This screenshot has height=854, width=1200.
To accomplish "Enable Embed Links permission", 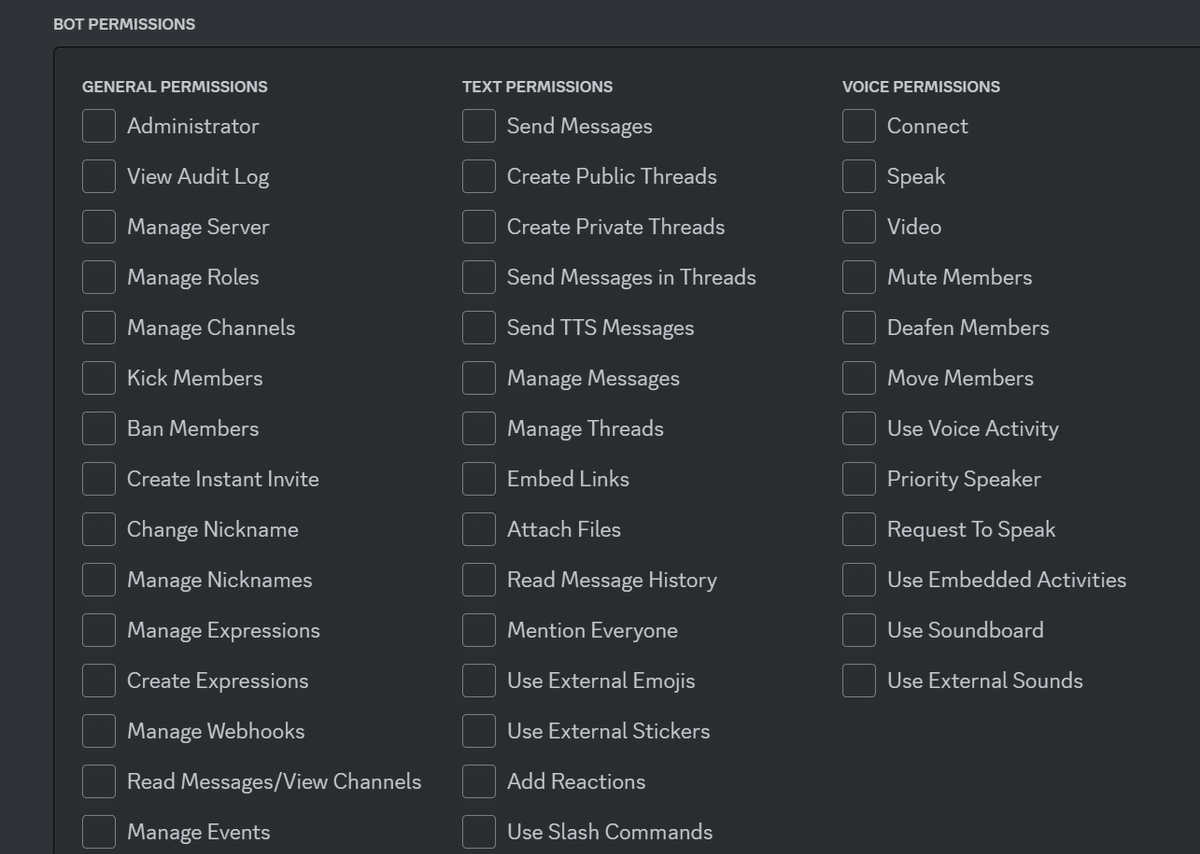I will coord(478,479).
